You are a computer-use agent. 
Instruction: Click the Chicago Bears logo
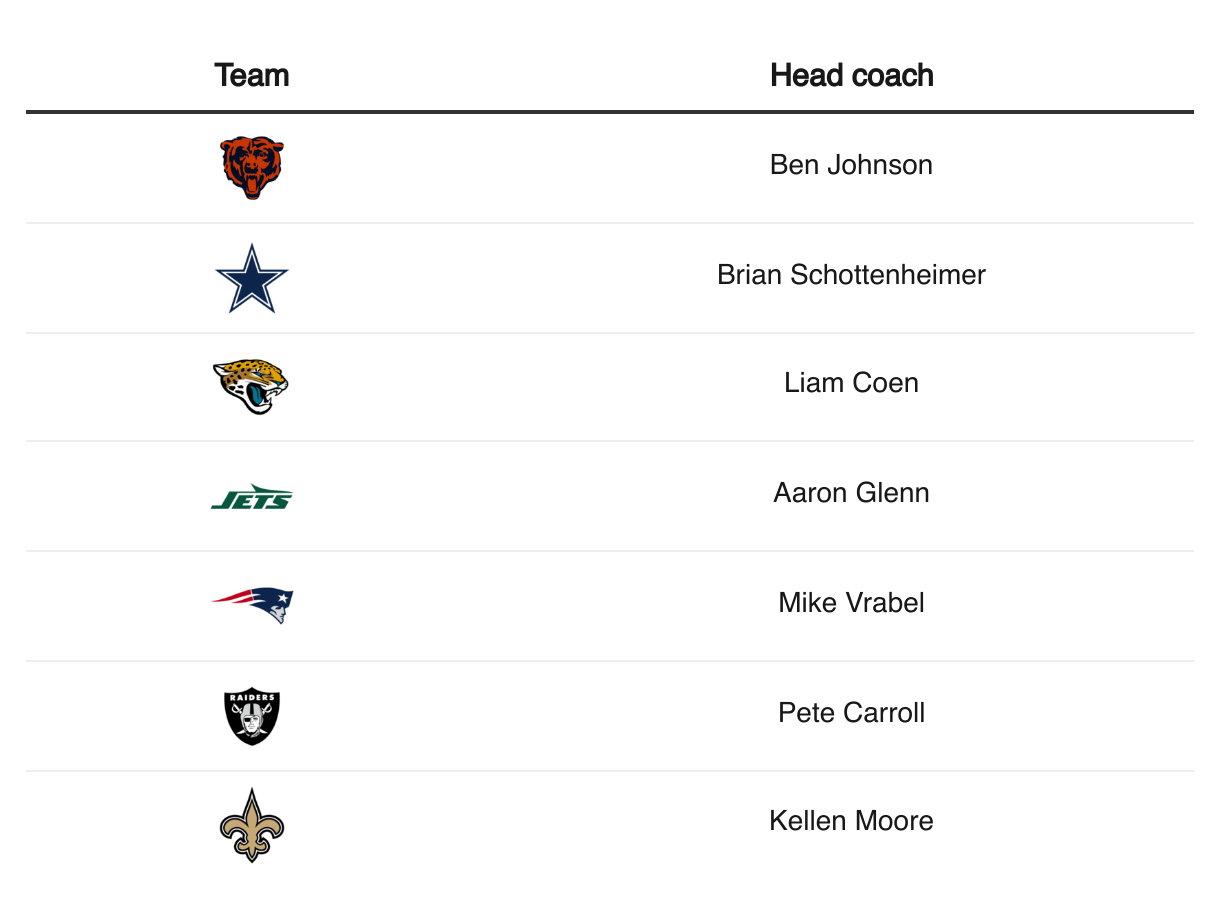252,168
